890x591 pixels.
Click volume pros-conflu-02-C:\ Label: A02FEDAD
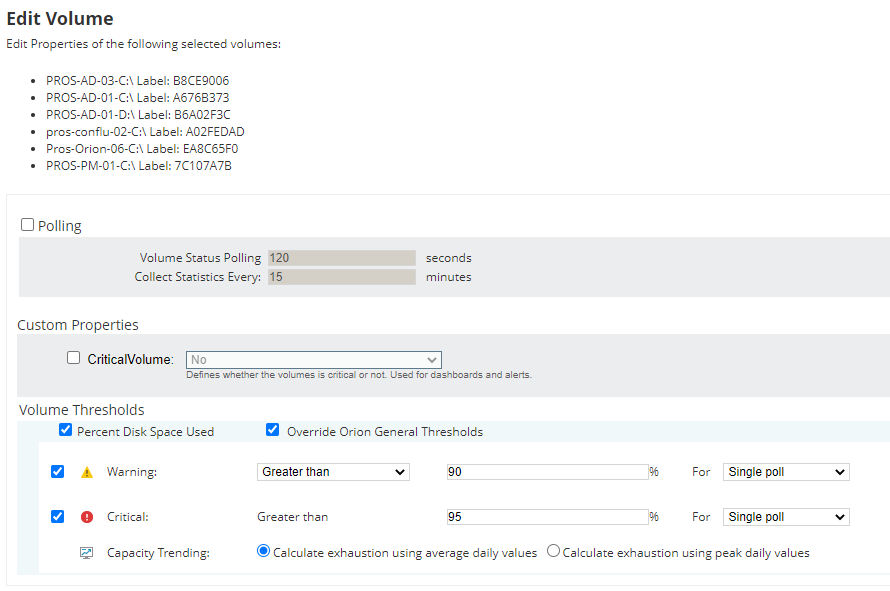145,132
